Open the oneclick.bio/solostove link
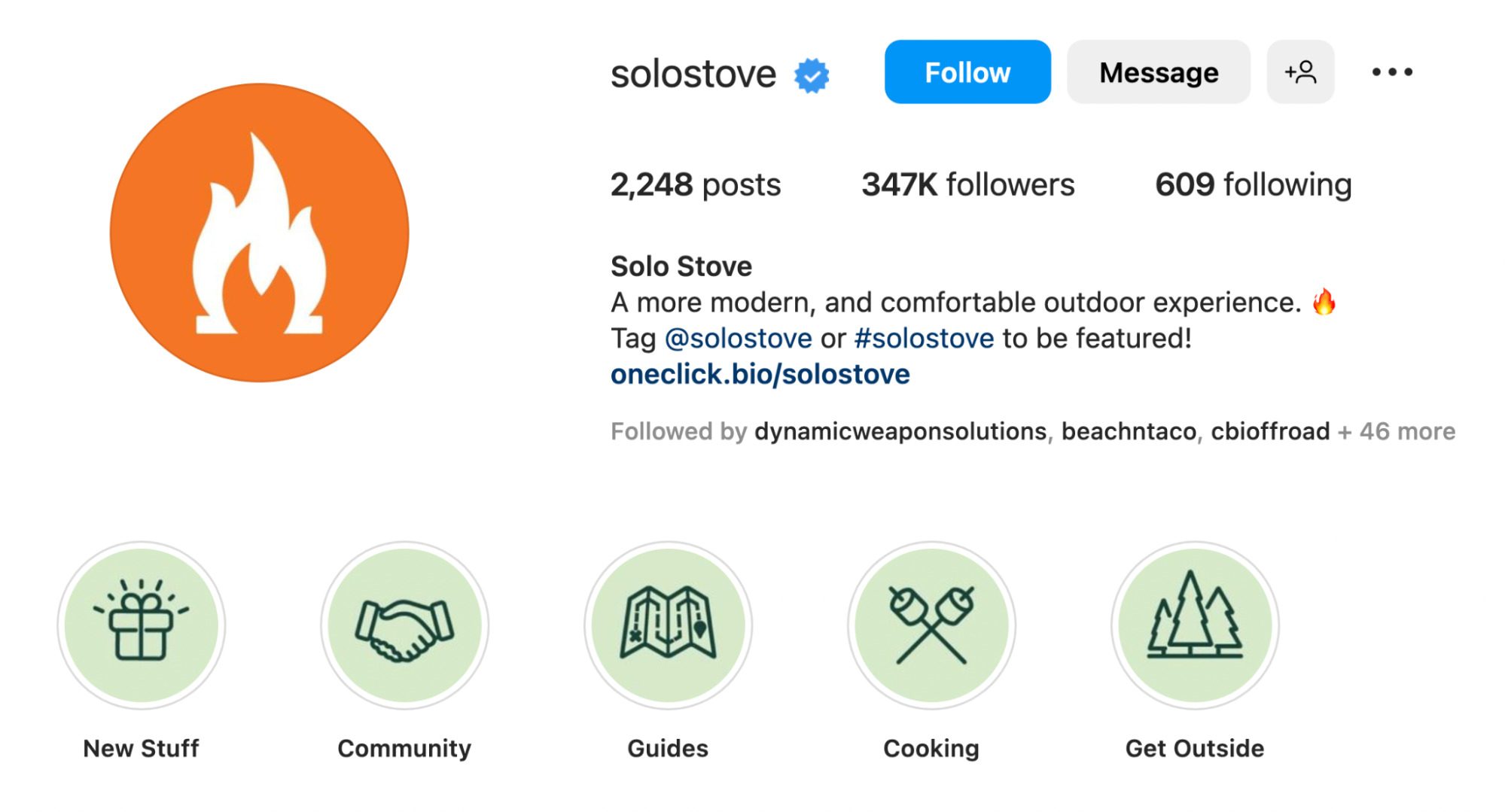This screenshot has height=812, width=1505. pyautogui.click(x=759, y=373)
